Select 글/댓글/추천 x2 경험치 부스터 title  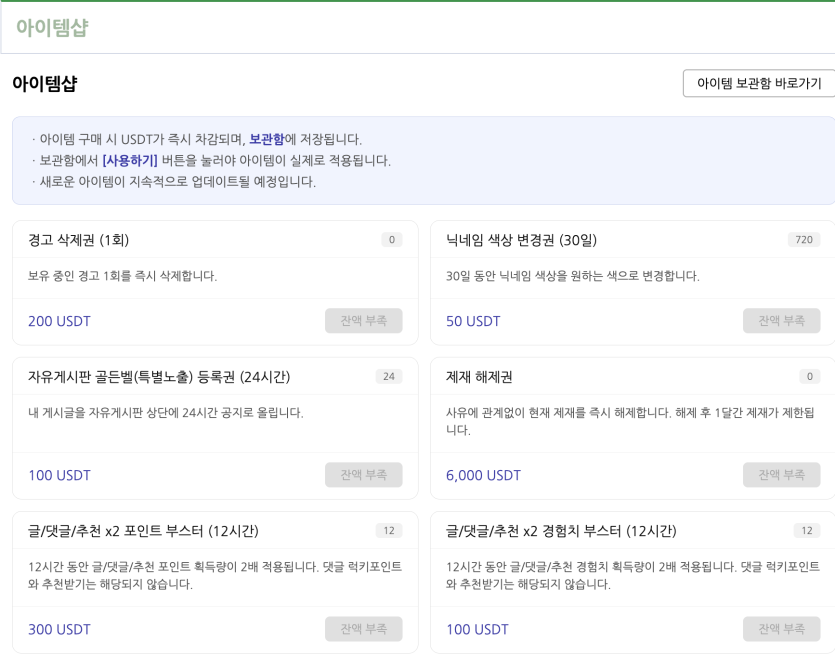click(x=561, y=531)
